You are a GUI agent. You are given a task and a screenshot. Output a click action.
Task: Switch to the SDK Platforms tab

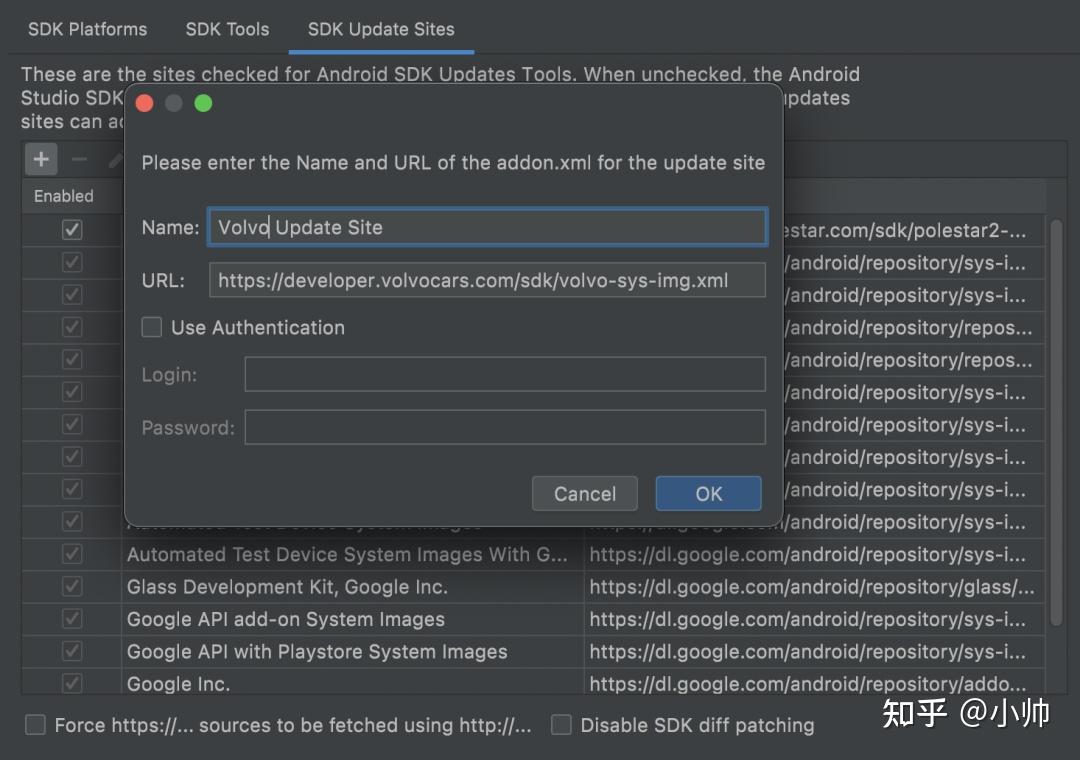(x=87, y=29)
